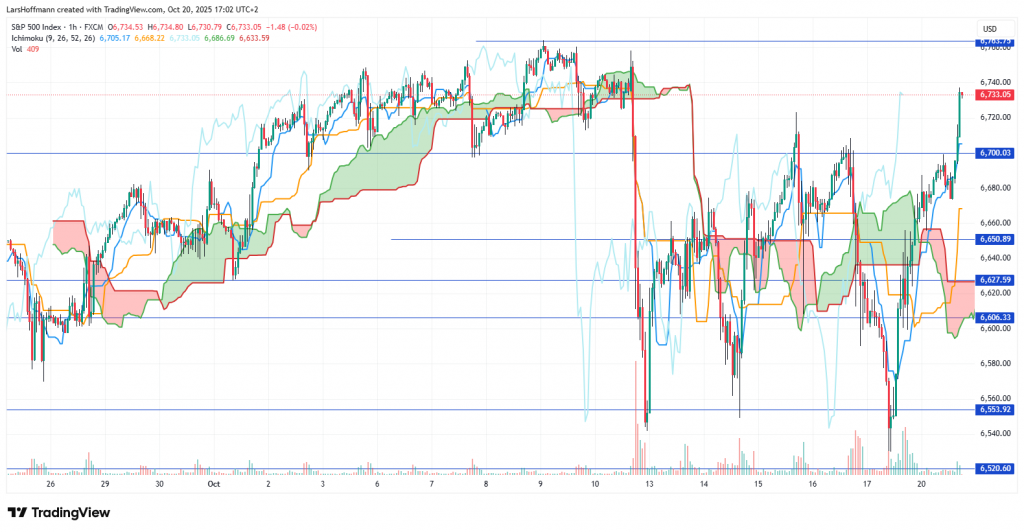Select the 6,700.03 horizontal line price label

[996, 153]
